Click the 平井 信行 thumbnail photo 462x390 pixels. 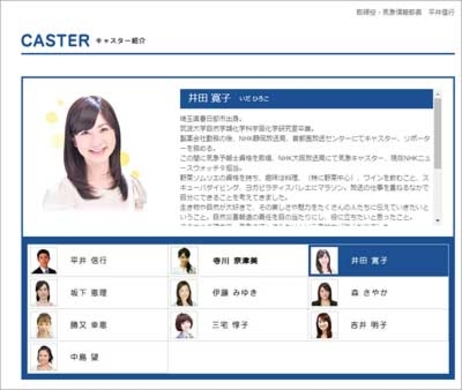tap(44, 261)
